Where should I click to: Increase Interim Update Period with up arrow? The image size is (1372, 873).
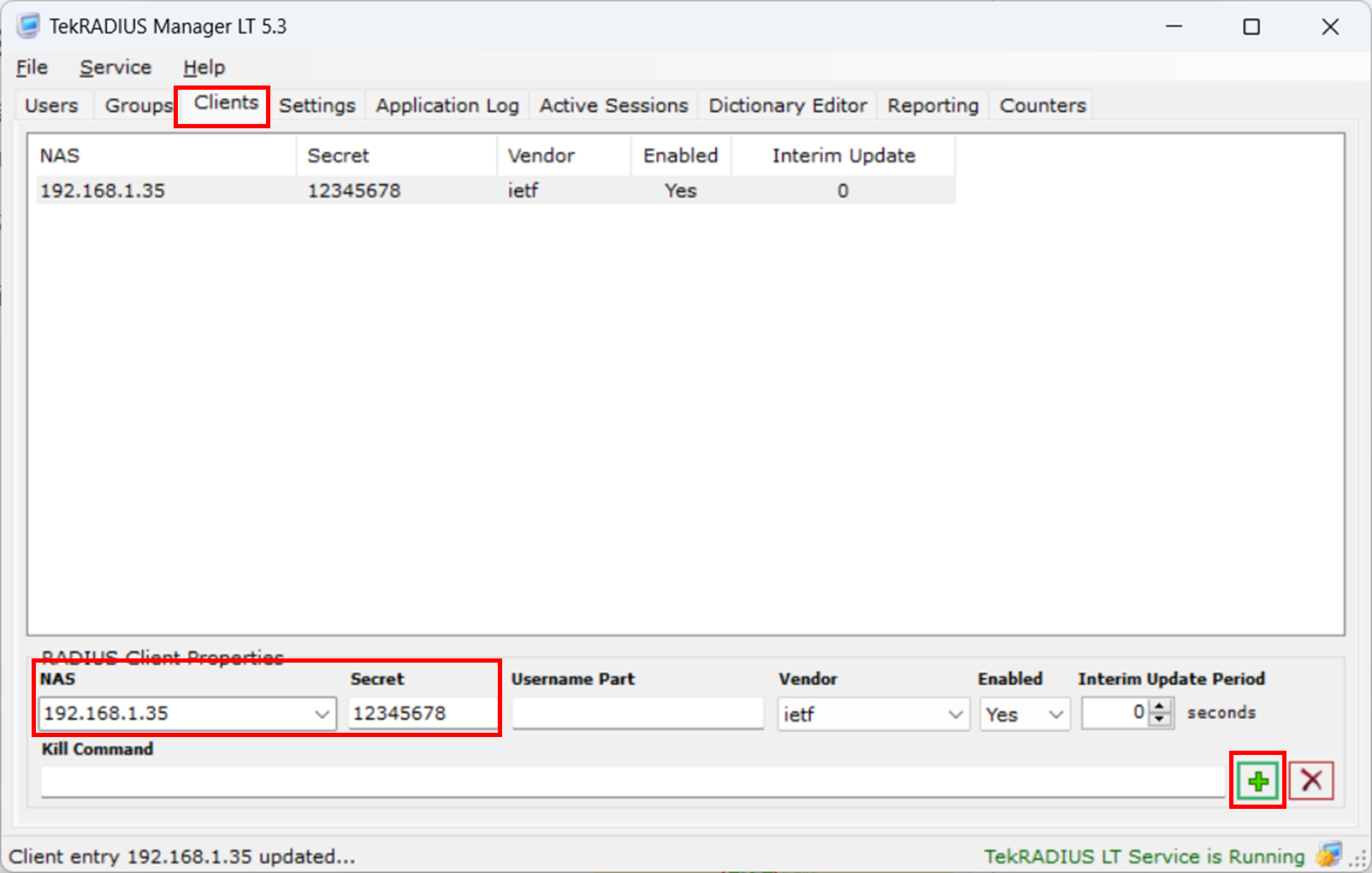click(x=1160, y=706)
